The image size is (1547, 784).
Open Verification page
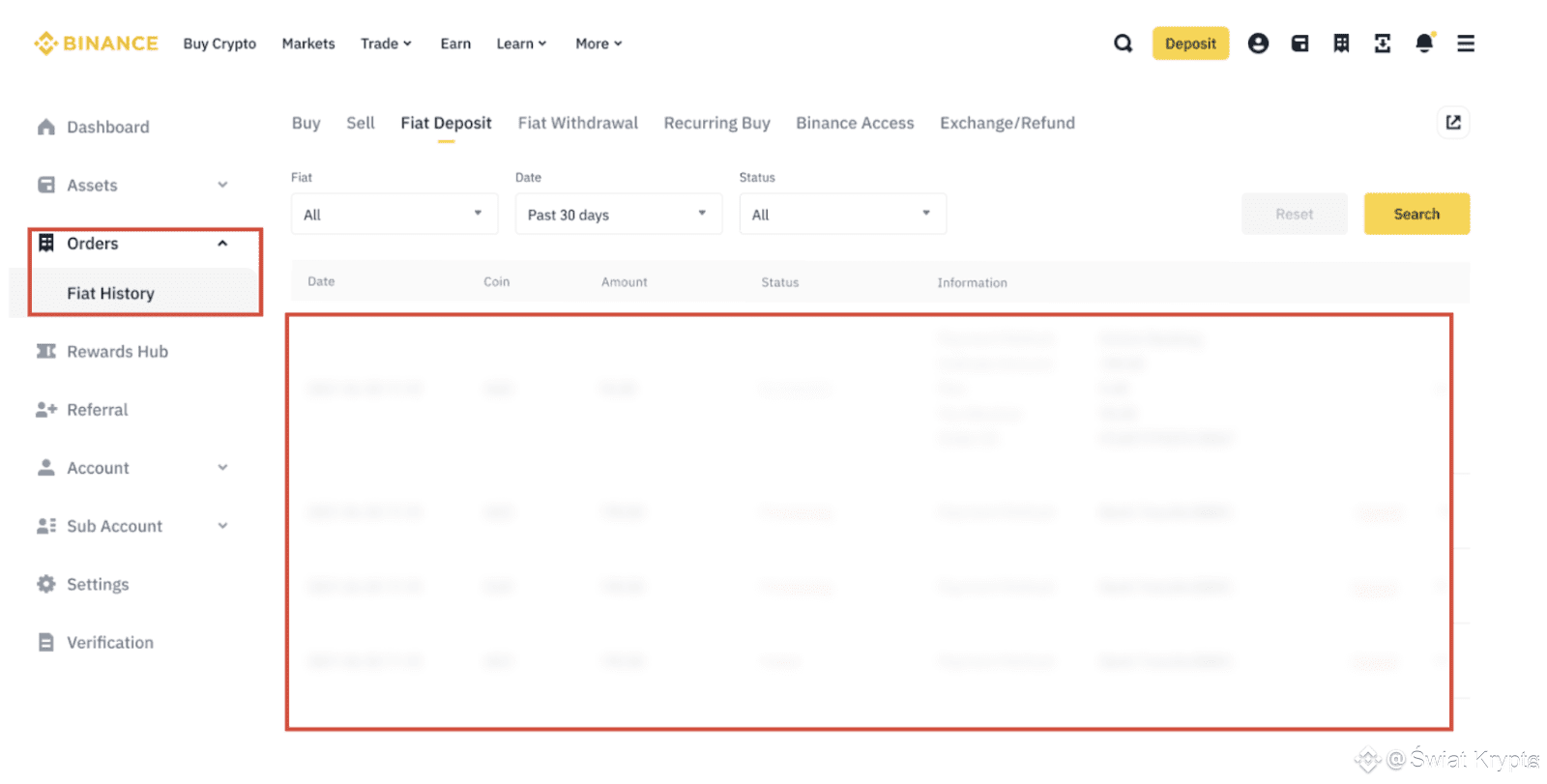(110, 642)
